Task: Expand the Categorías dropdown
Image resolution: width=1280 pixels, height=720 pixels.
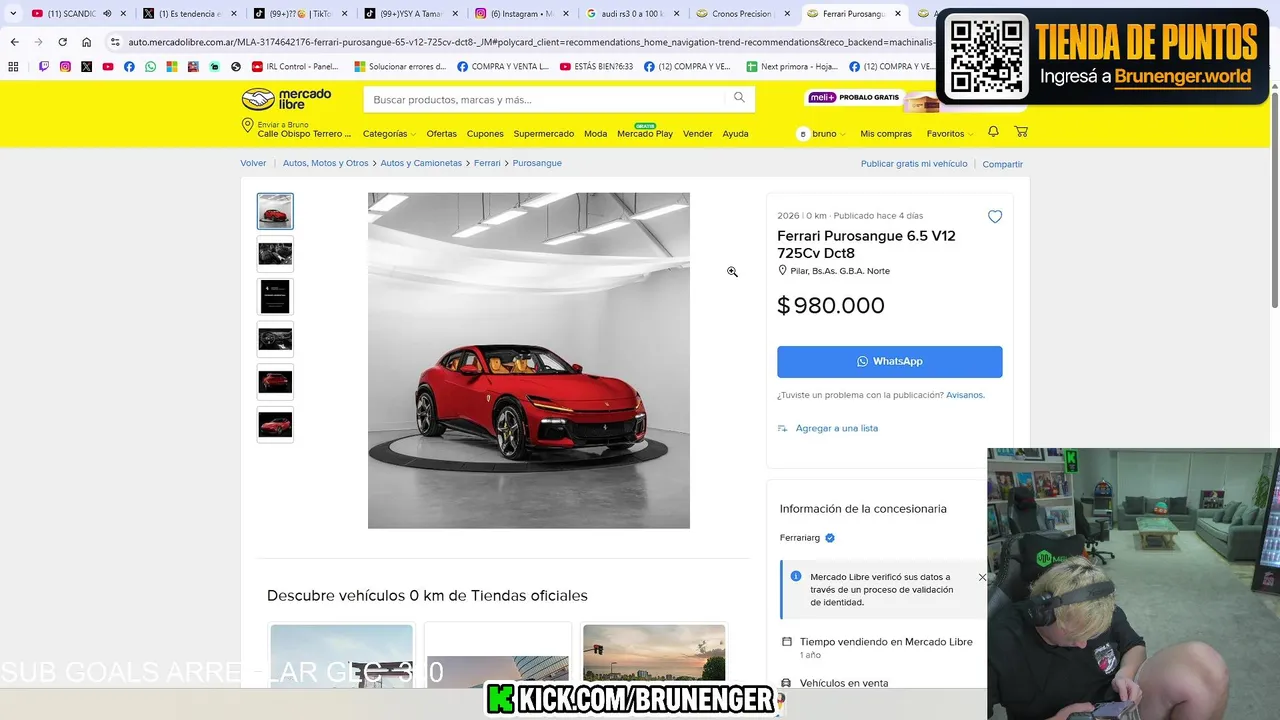Action: point(388,134)
